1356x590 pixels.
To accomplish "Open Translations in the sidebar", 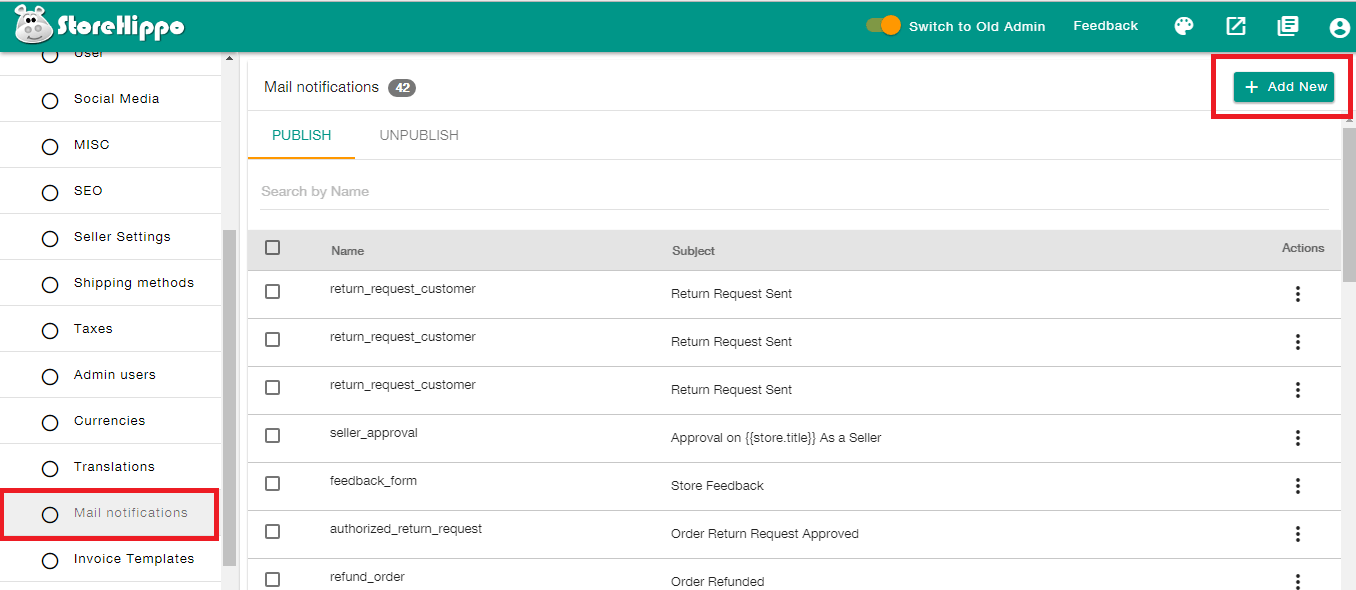I will (110, 467).
